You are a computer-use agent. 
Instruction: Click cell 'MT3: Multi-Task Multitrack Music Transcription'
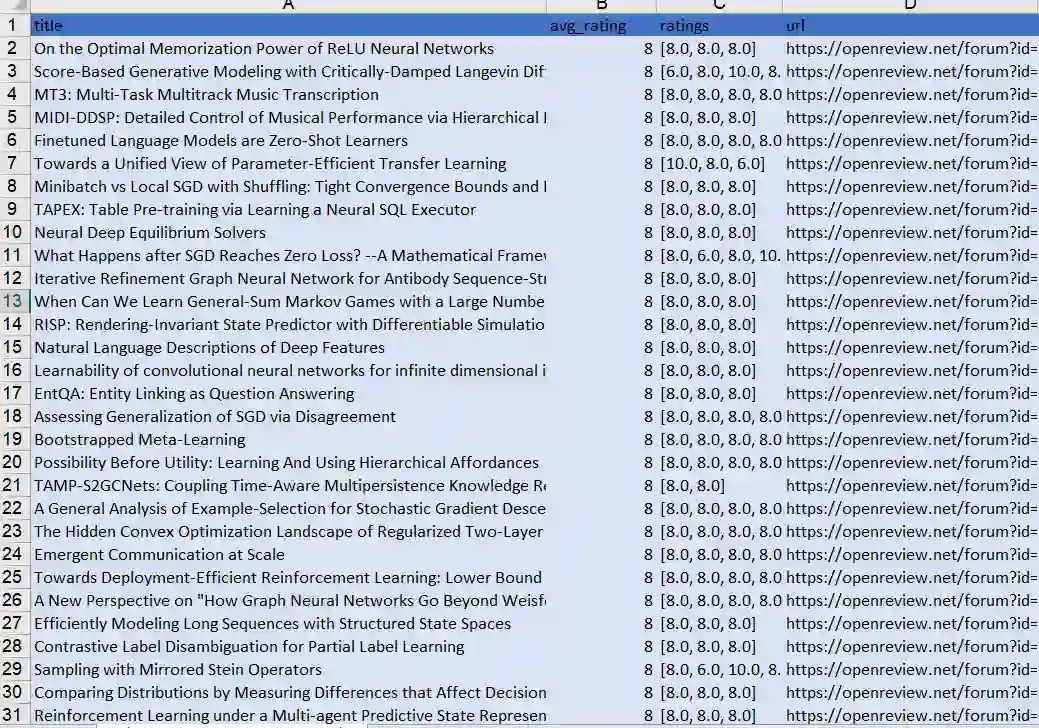click(x=288, y=95)
